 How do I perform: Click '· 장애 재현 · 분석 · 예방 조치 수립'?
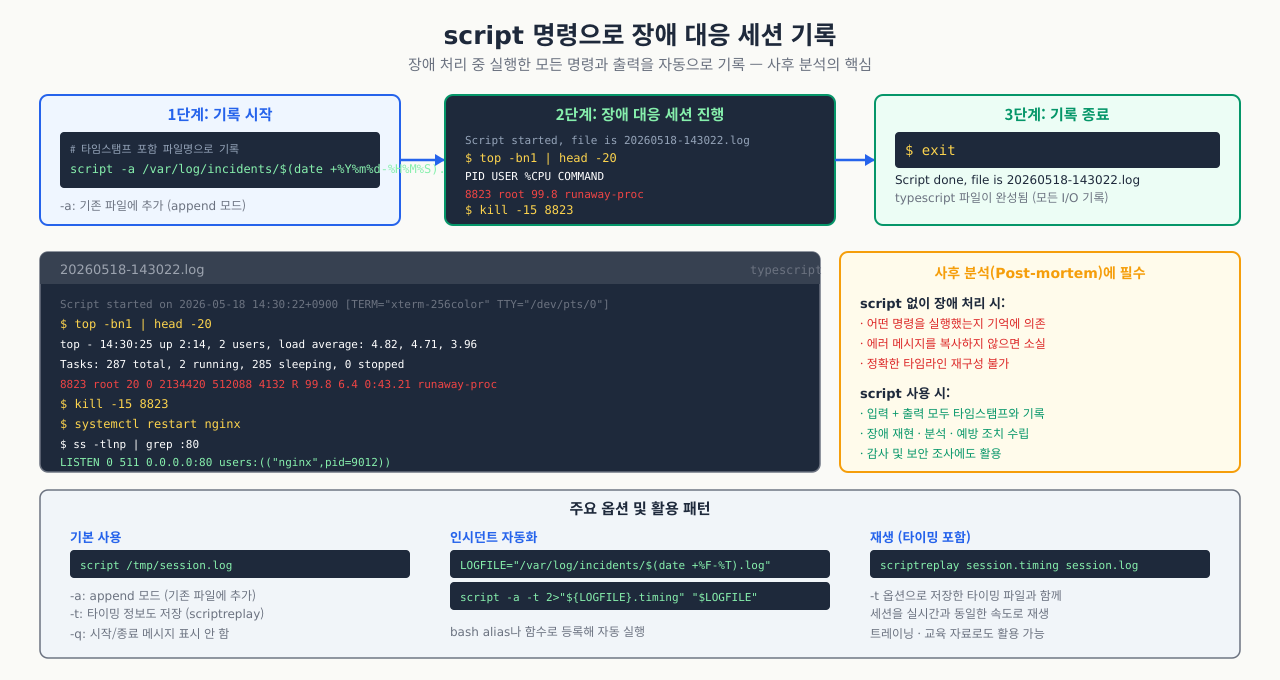[x=944, y=433]
